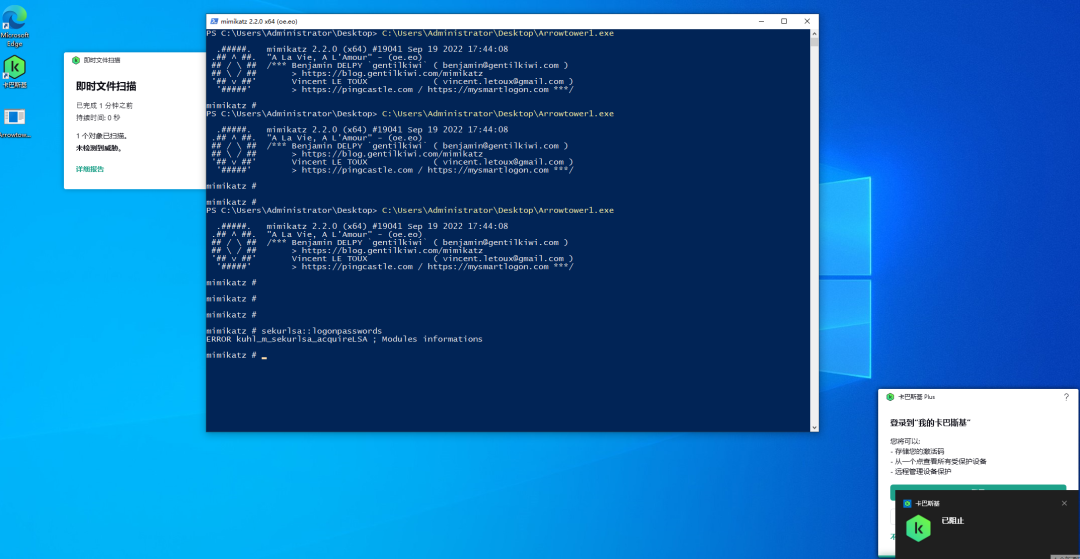Select the Arrowtower executable on the desktop

click(14, 123)
